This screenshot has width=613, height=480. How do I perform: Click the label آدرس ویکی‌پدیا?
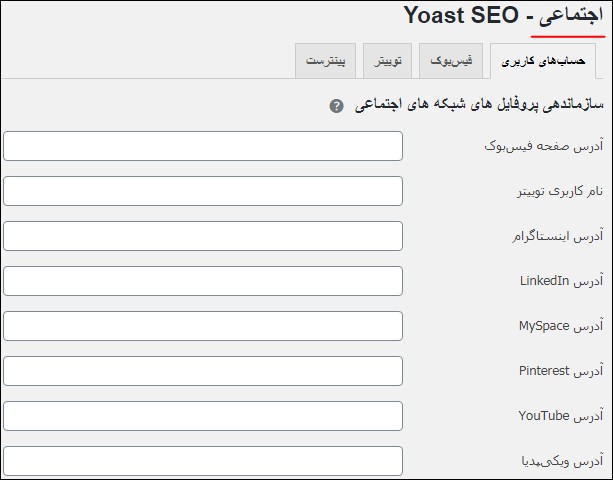562,461
